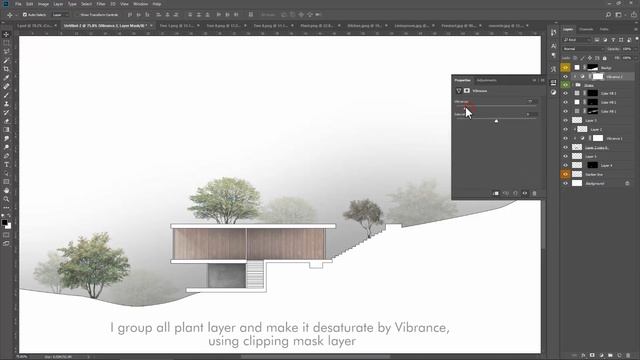The width and height of the screenshot is (640, 360).
Task: Click the delete layer trash icon in Layers
Action: pyautogui.click(x=628, y=356)
